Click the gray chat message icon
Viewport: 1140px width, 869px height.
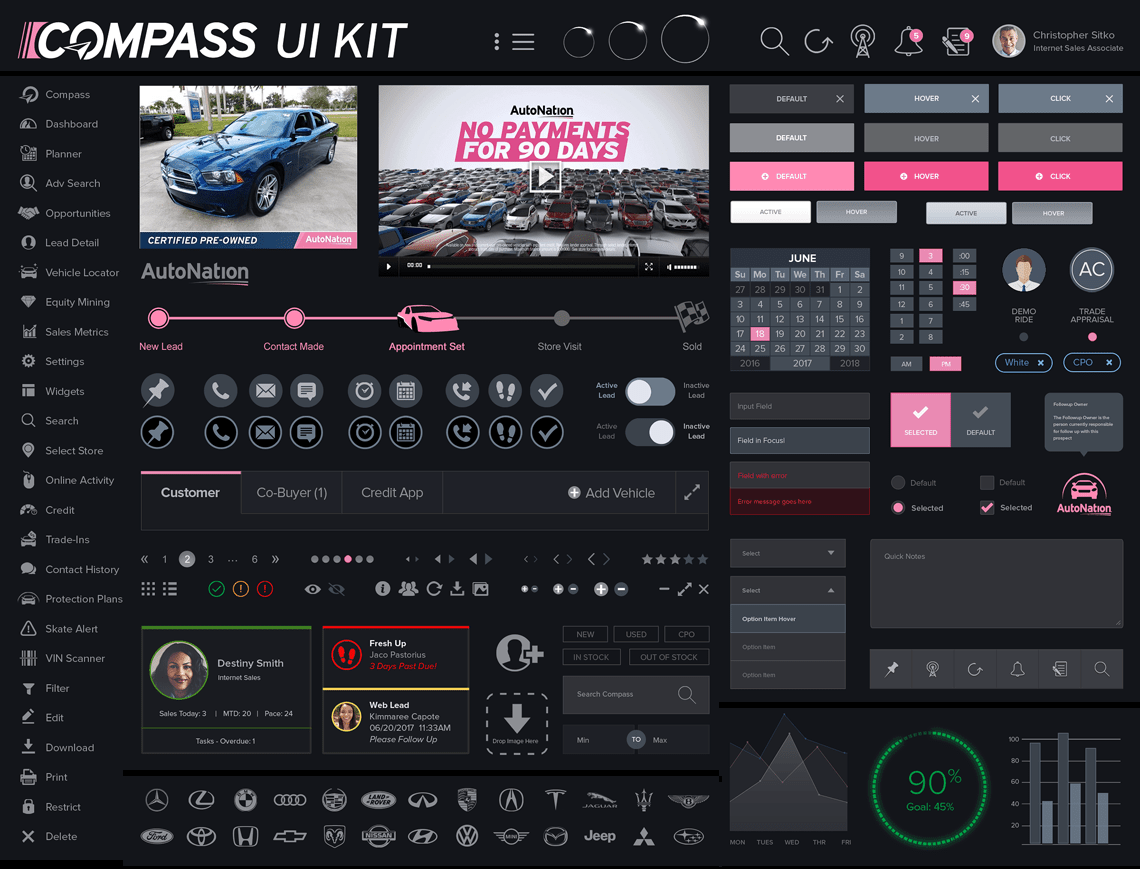tap(307, 391)
